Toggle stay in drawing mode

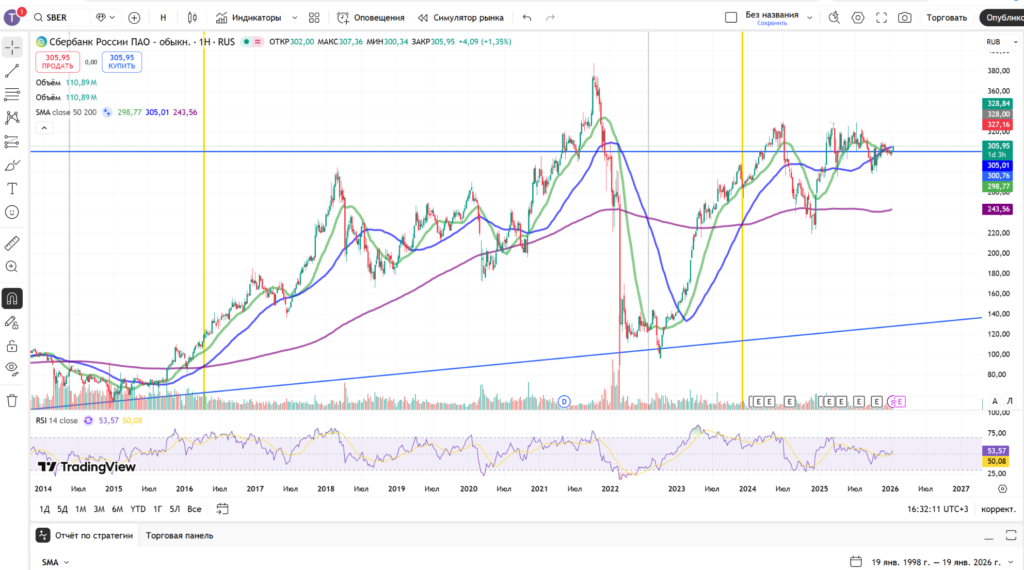point(12,323)
